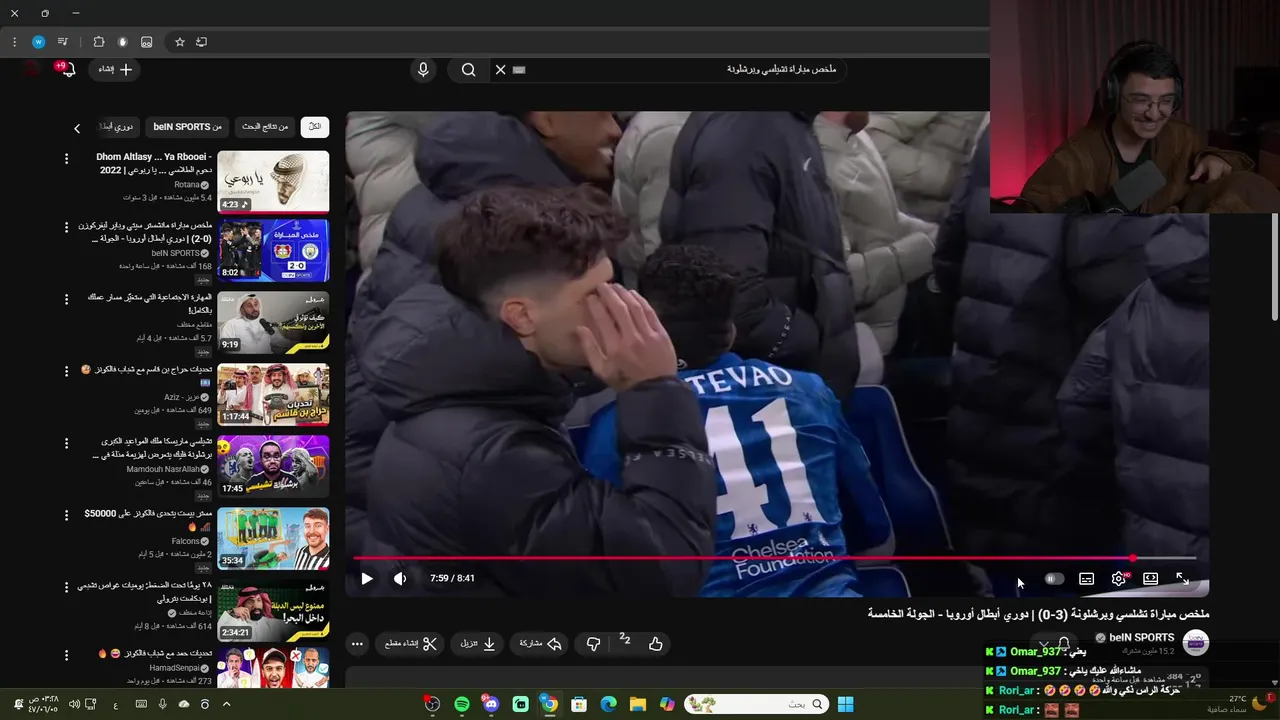Click the install/cast icon in address bar
Screen dimensions: 1280x720
pyautogui.click(x=201, y=42)
